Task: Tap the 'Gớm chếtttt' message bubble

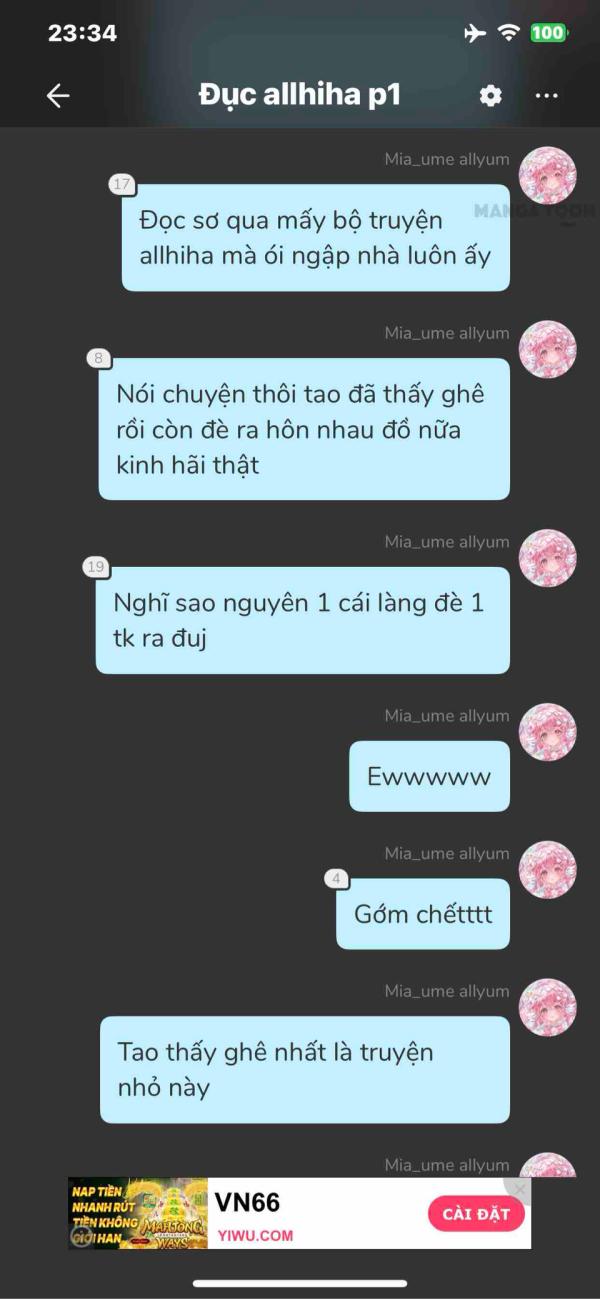Action: [x=423, y=914]
